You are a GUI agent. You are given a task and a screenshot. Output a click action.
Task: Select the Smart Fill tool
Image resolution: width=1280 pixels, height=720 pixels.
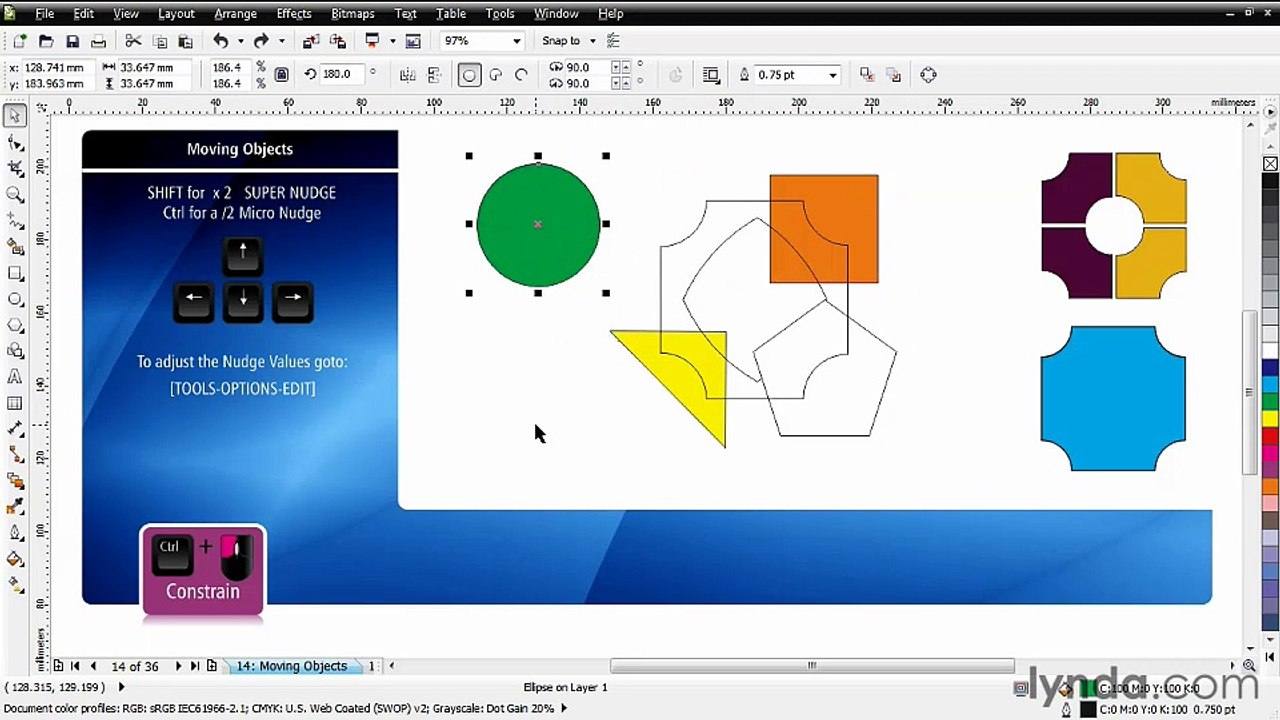coord(15,247)
